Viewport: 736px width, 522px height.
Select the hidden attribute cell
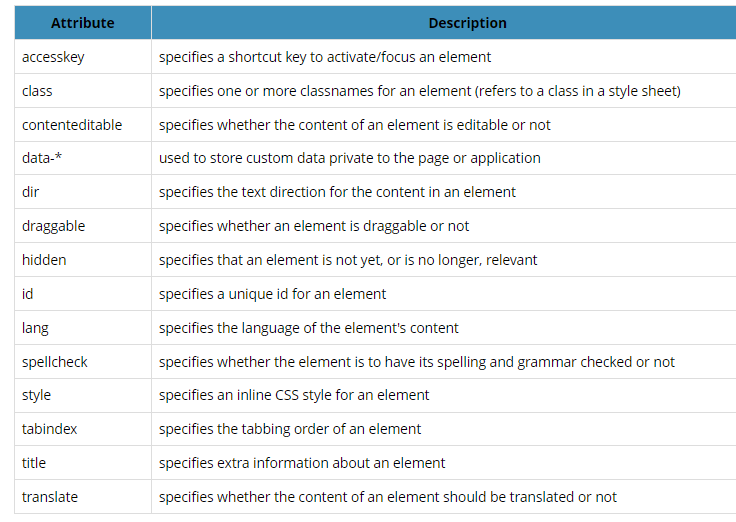click(44, 260)
